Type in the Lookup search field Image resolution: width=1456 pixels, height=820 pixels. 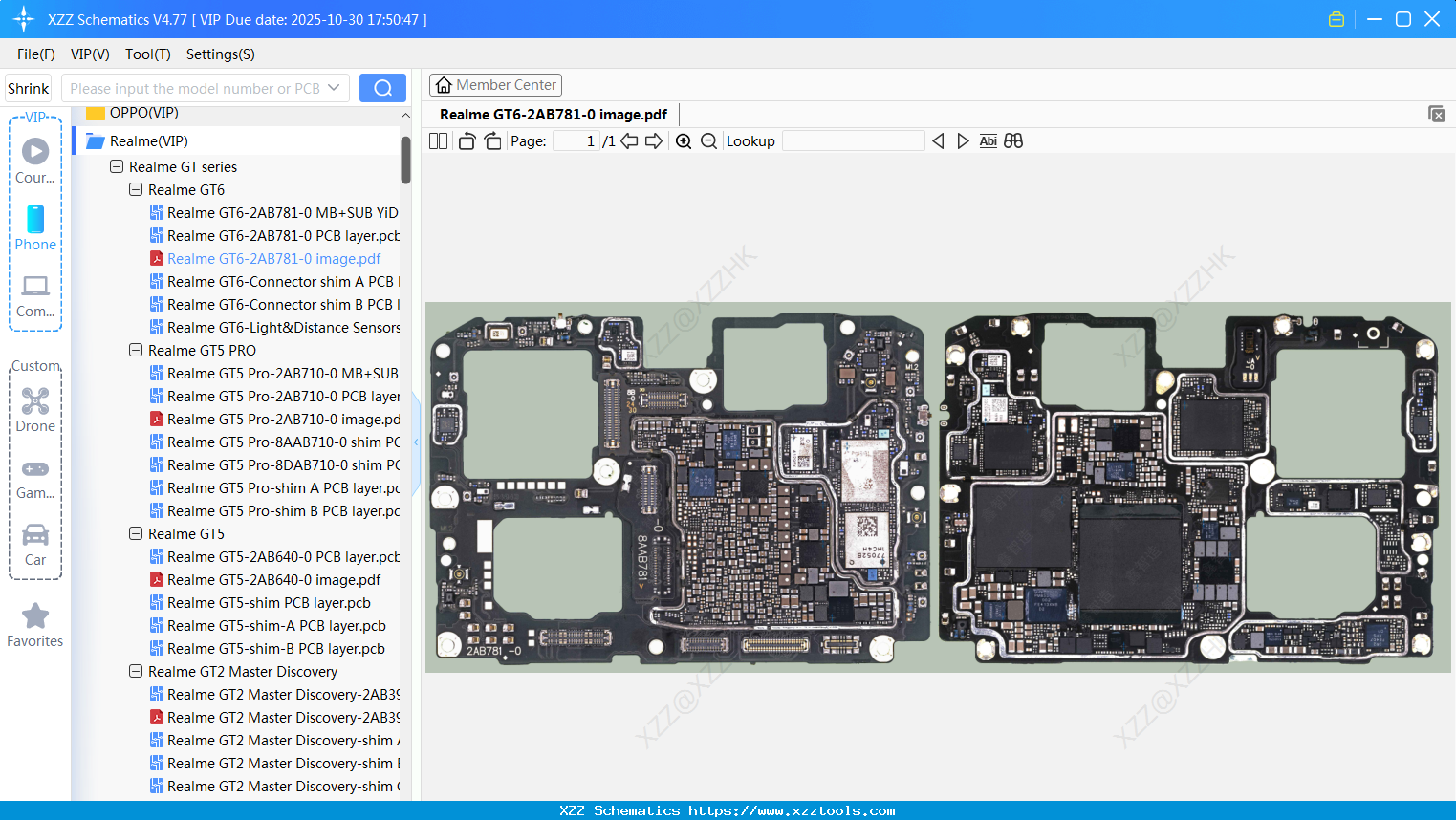click(854, 140)
